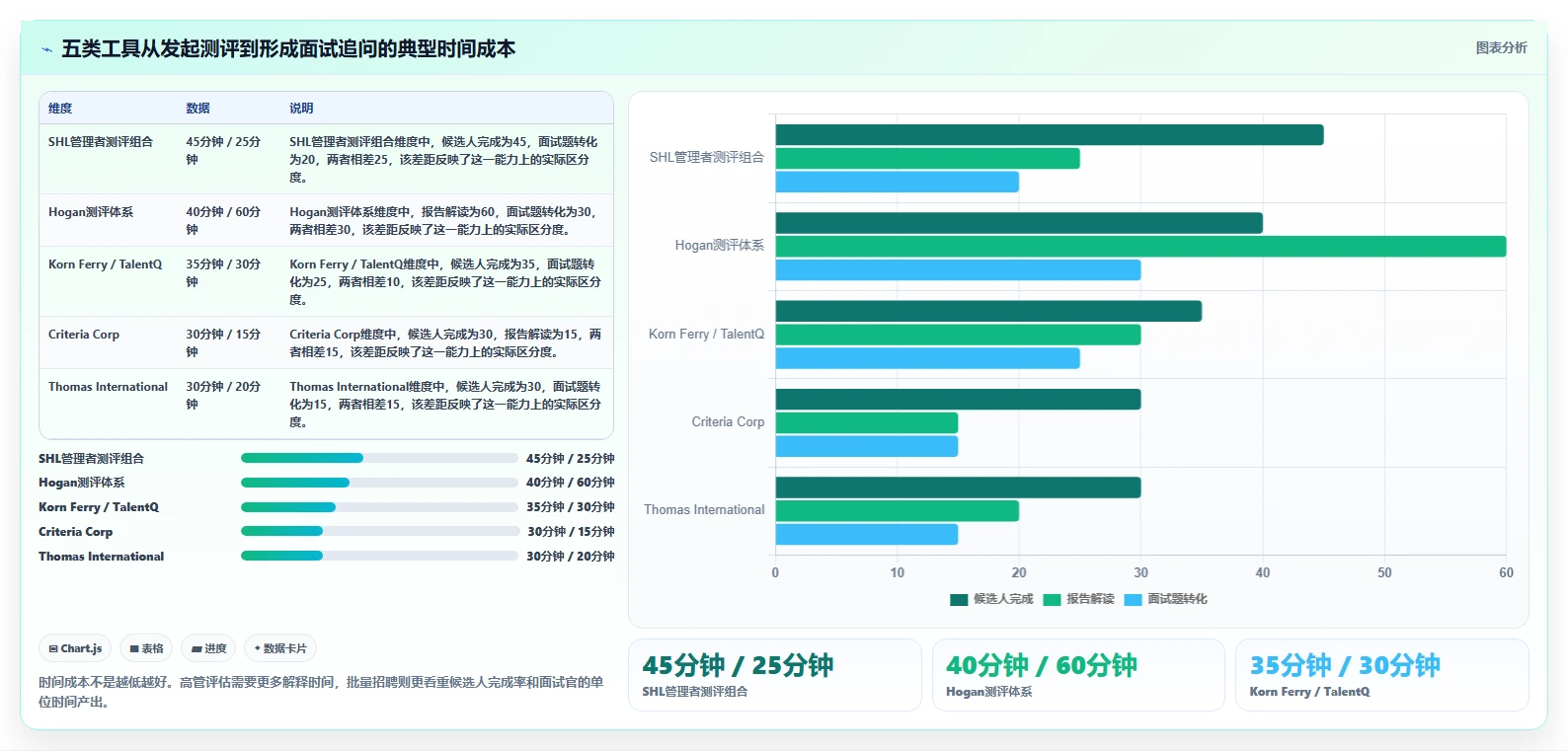The image size is (1568, 751).
Task: Click the title icon before 五类工具
Action: [x=46, y=49]
